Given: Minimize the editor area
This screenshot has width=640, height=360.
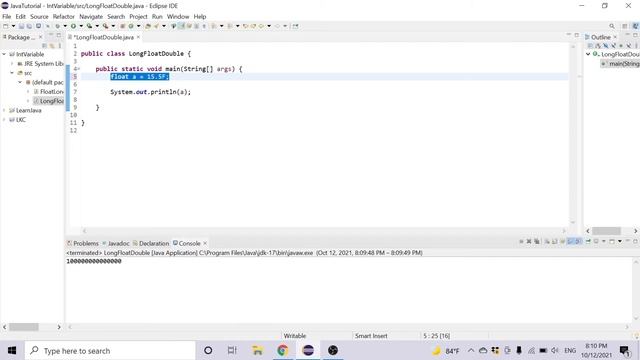Looking at the screenshot, I should point(569,35).
